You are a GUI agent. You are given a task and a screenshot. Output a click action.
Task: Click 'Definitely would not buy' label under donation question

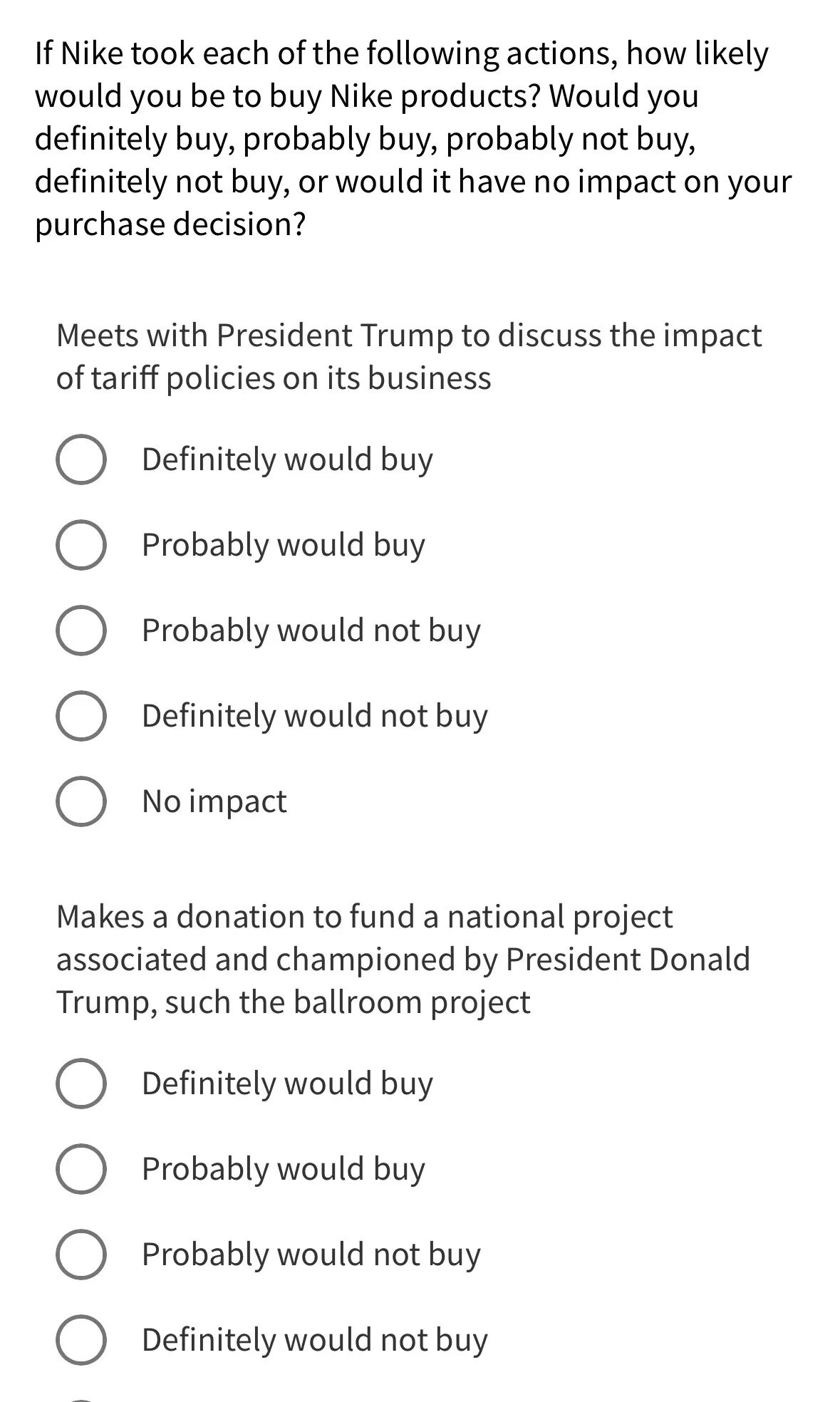click(315, 1341)
